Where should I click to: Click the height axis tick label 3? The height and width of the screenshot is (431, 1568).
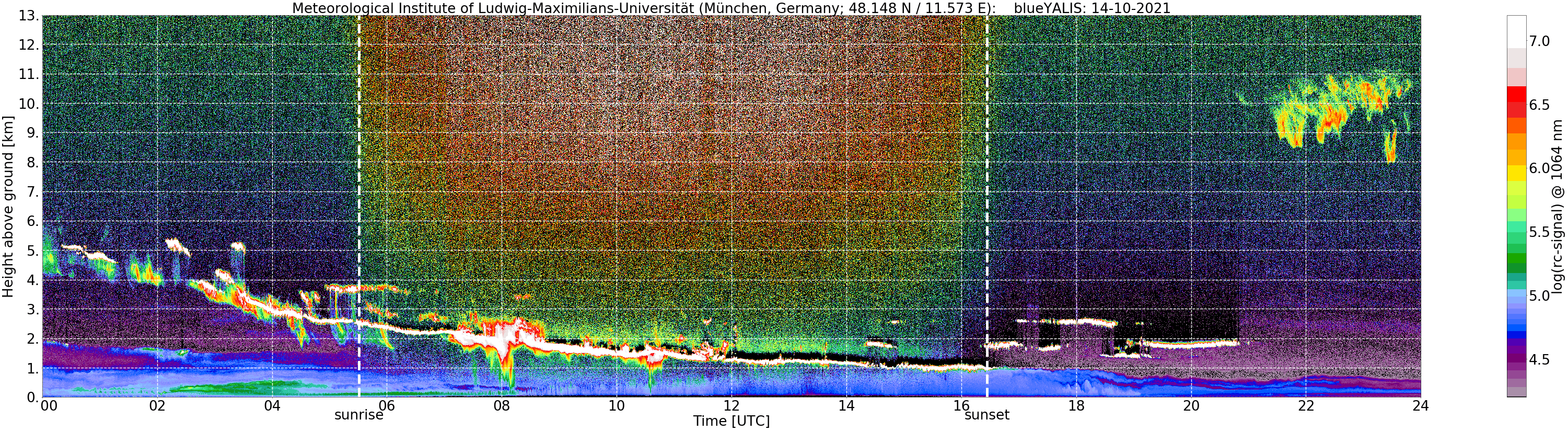(33, 309)
